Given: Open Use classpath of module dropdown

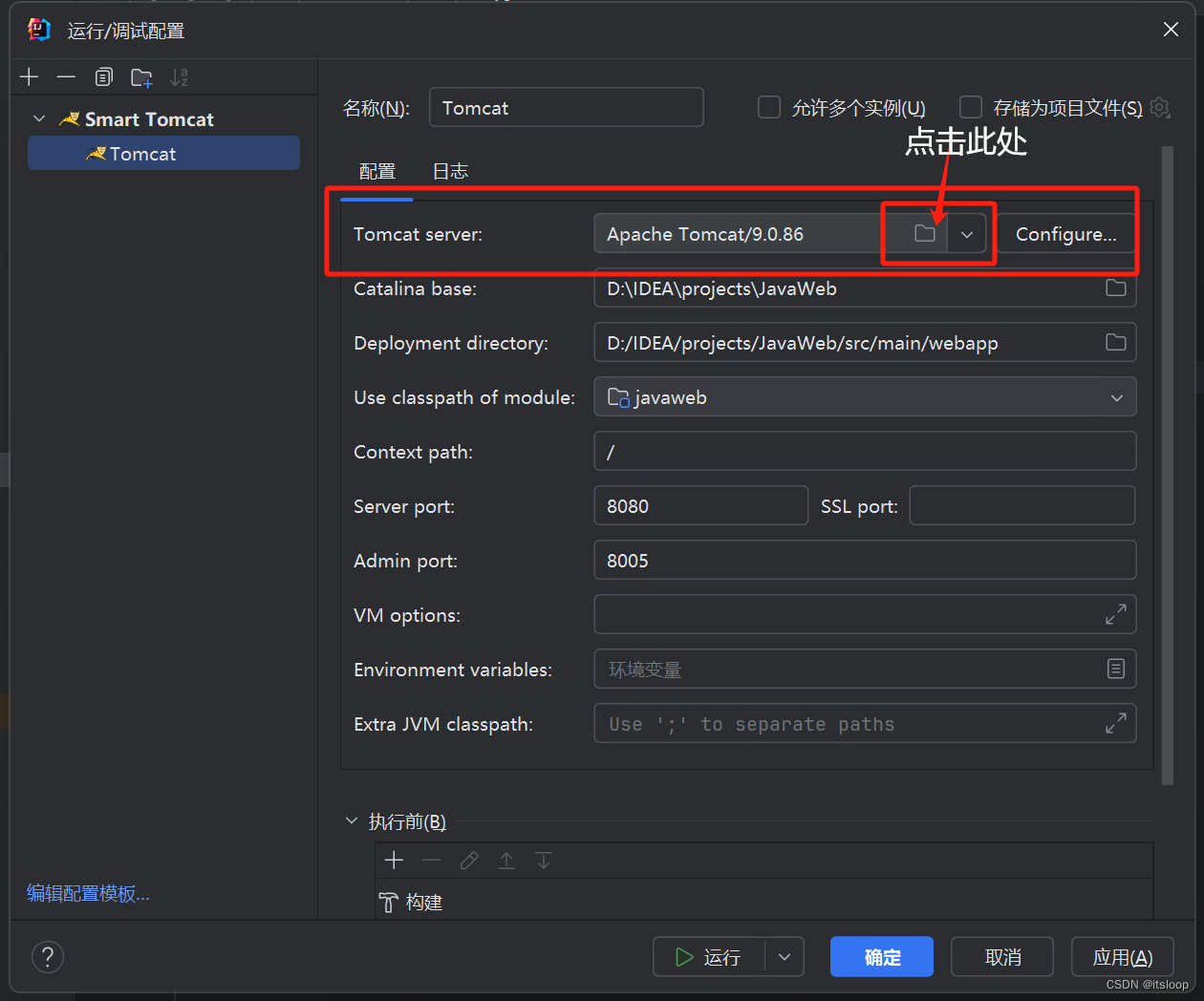Looking at the screenshot, I should point(1117,397).
